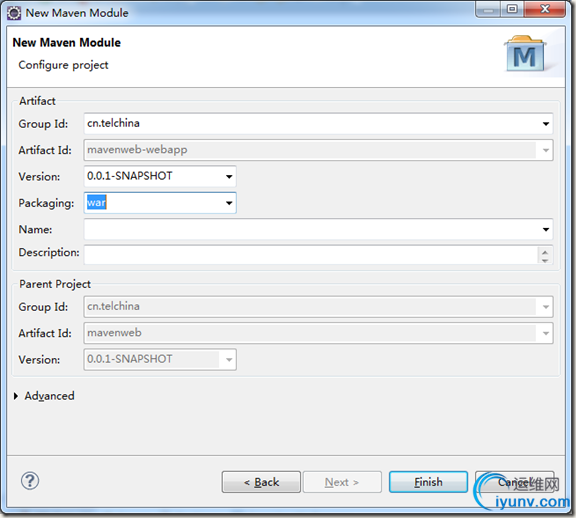This screenshot has height=518, width=576.
Task: Open the Artifact Version dropdown arrow
Action: point(229,176)
